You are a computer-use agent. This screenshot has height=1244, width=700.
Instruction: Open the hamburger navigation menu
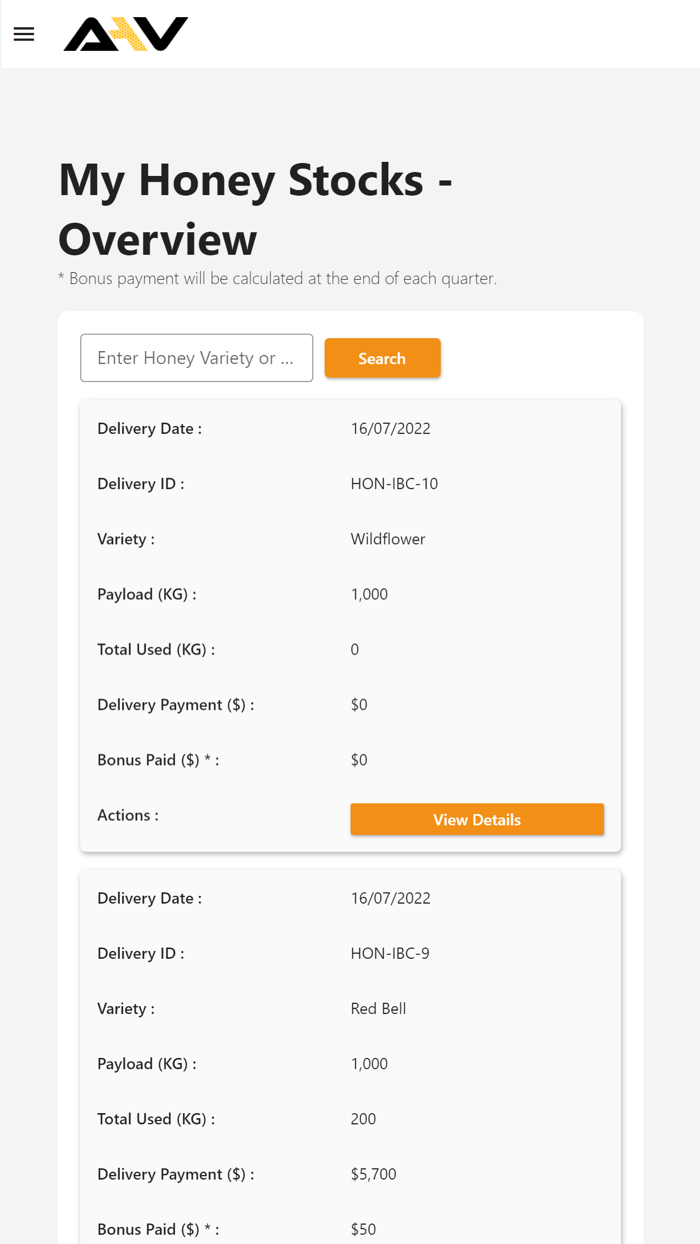click(x=24, y=34)
